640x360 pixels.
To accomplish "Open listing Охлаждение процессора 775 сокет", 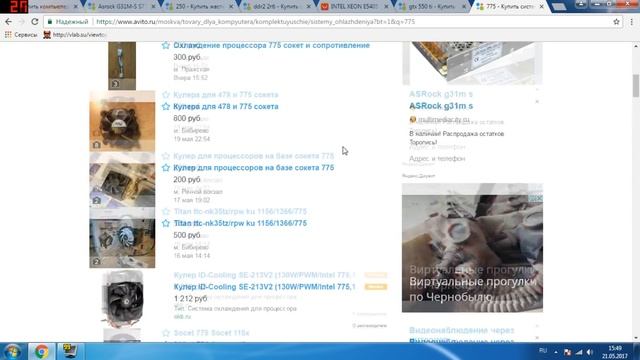I will click(271, 45).
